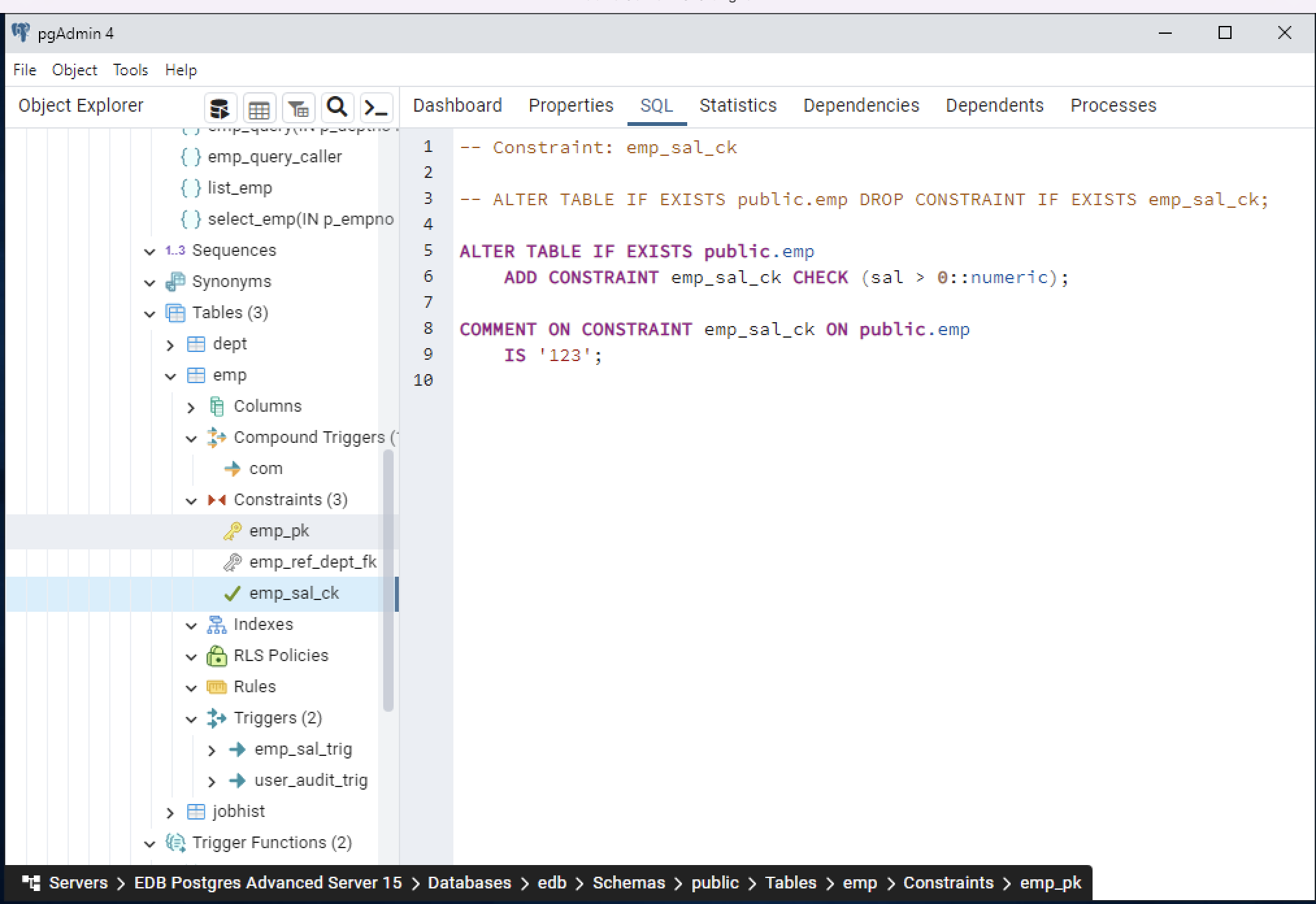1316x904 pixels.
Task: Select the user_audit_trig trigger
Action: point(310,780)
